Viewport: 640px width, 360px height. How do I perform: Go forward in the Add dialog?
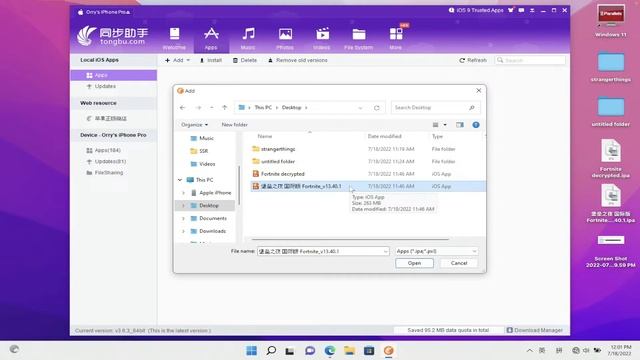(x=198, y=107)
